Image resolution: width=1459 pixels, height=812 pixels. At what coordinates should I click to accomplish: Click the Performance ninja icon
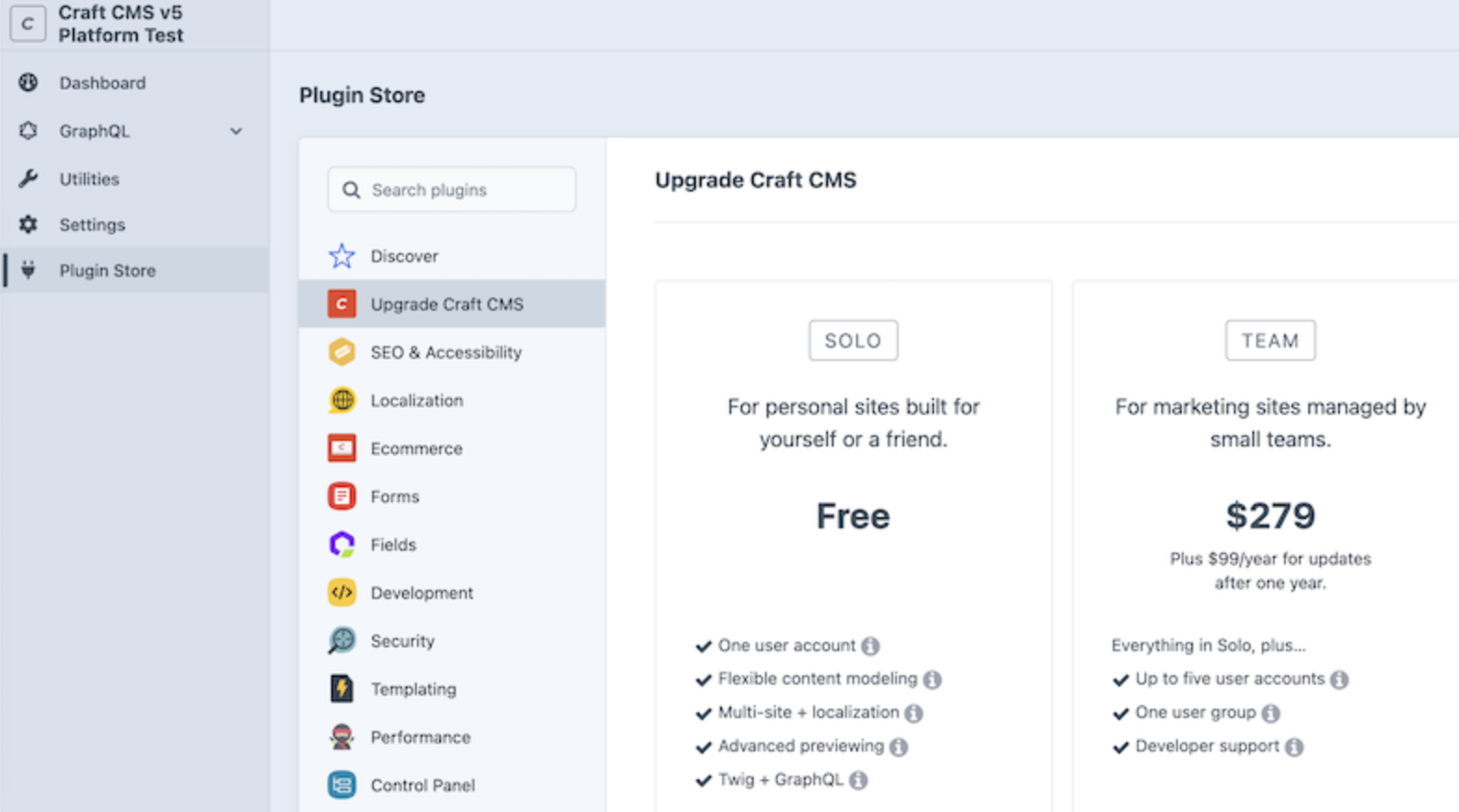pyautogui.click(x=341, y=737)
